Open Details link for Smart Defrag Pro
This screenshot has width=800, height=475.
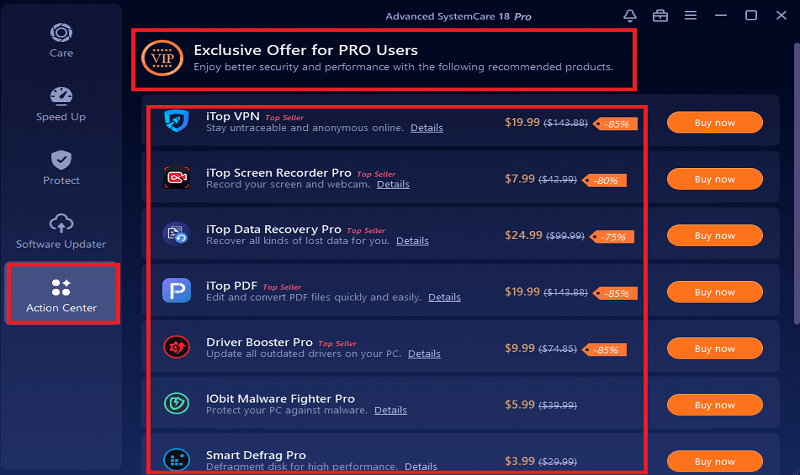click(421, 466)
